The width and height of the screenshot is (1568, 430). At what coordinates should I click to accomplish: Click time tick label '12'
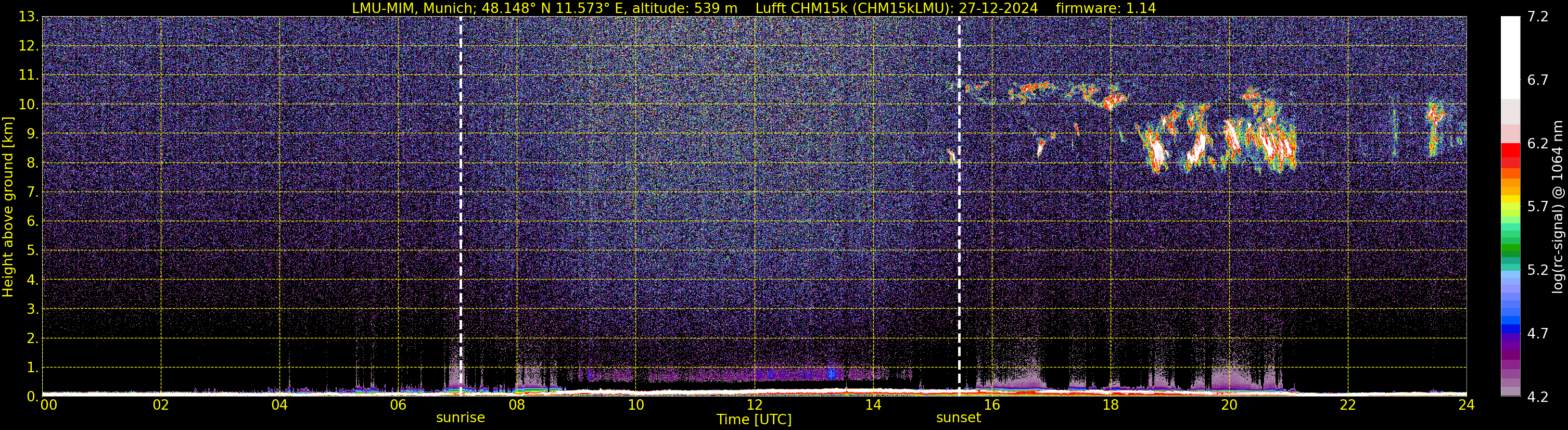(754, 405)
